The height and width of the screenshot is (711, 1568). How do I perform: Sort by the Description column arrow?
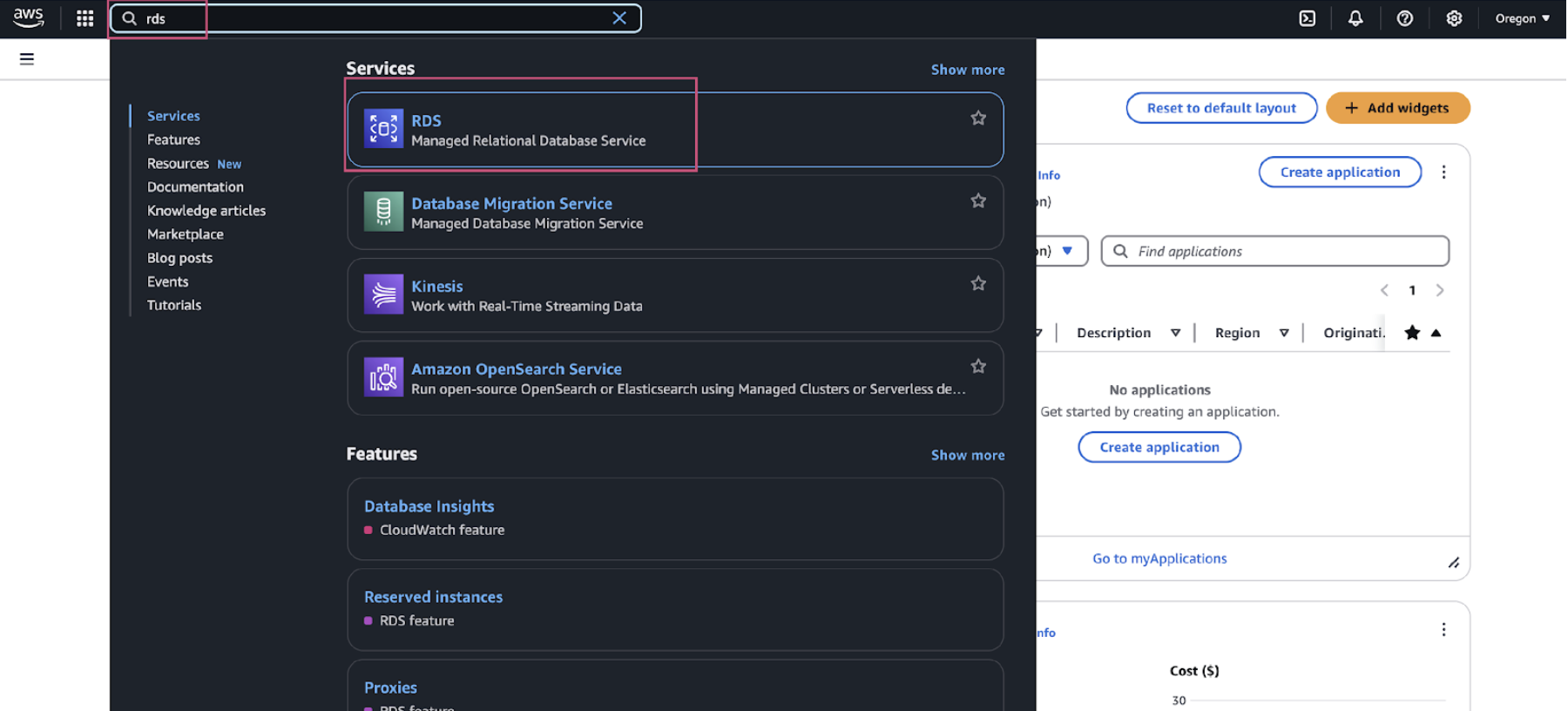(1175, 333)
